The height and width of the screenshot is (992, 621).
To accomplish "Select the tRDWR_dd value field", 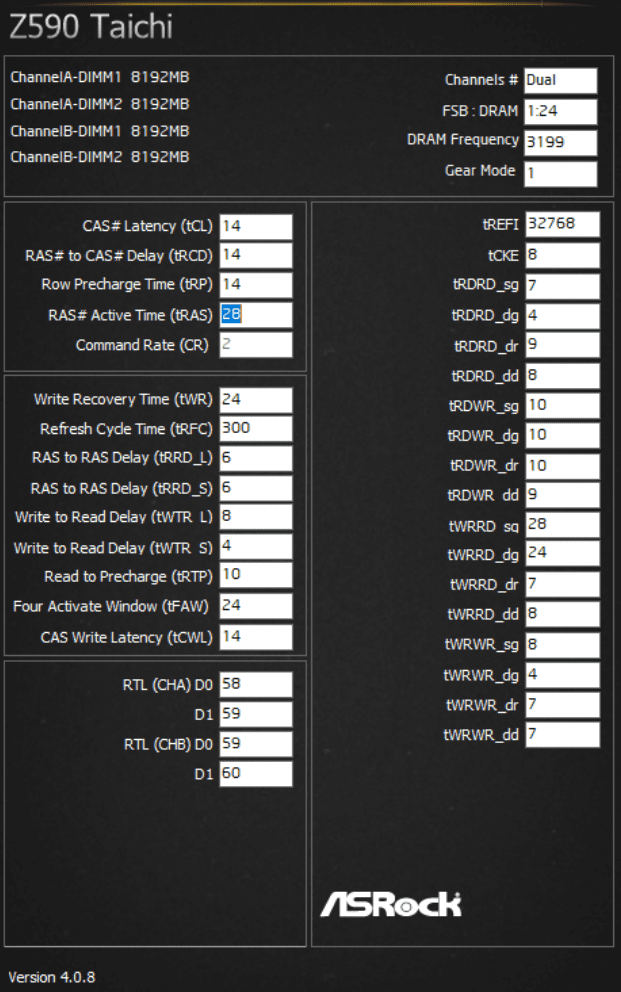I will (x=563, y=495).
